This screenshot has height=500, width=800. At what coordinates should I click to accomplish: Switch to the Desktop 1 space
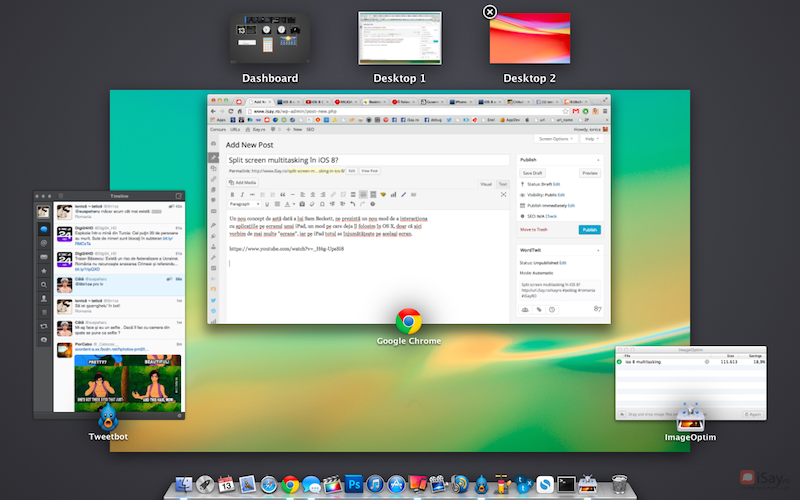(x=400, y=39)
